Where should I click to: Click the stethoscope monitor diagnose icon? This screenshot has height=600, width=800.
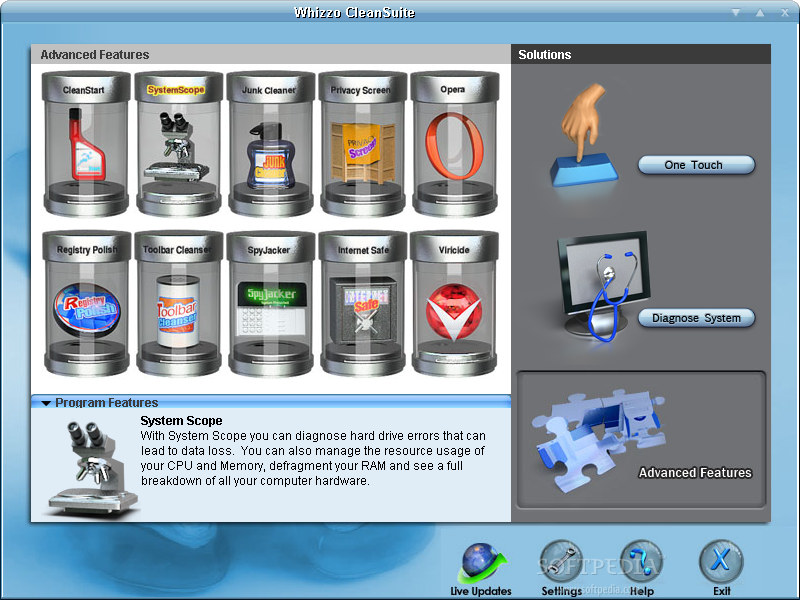(604, 286)
